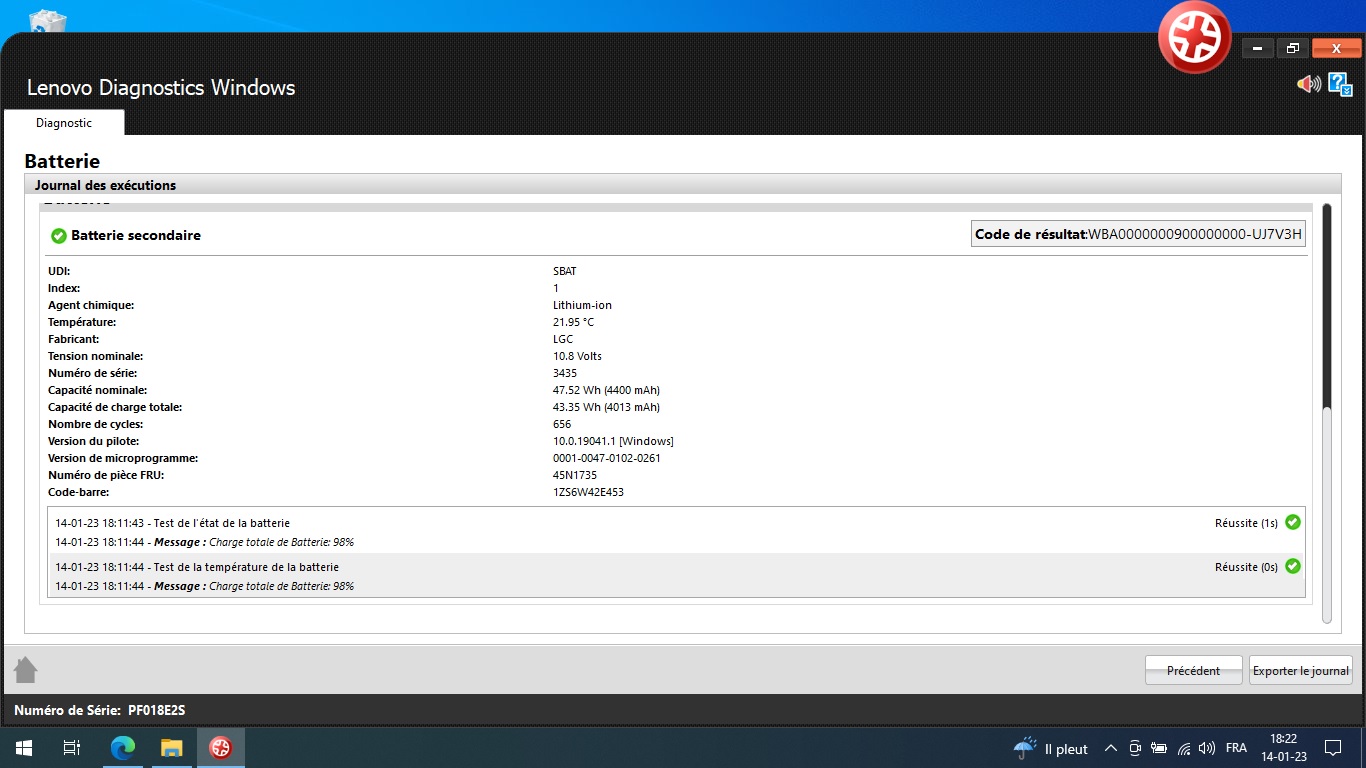Click green check beside Batterie secondaire

click(59, 236)
